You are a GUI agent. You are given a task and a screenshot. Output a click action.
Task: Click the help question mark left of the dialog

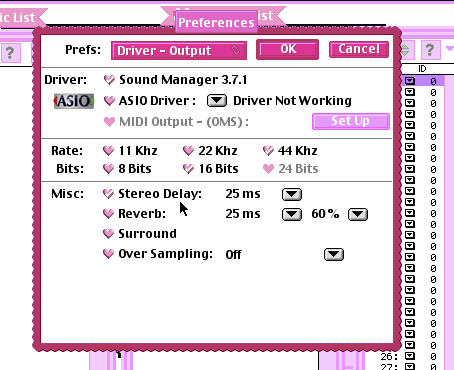10,53
